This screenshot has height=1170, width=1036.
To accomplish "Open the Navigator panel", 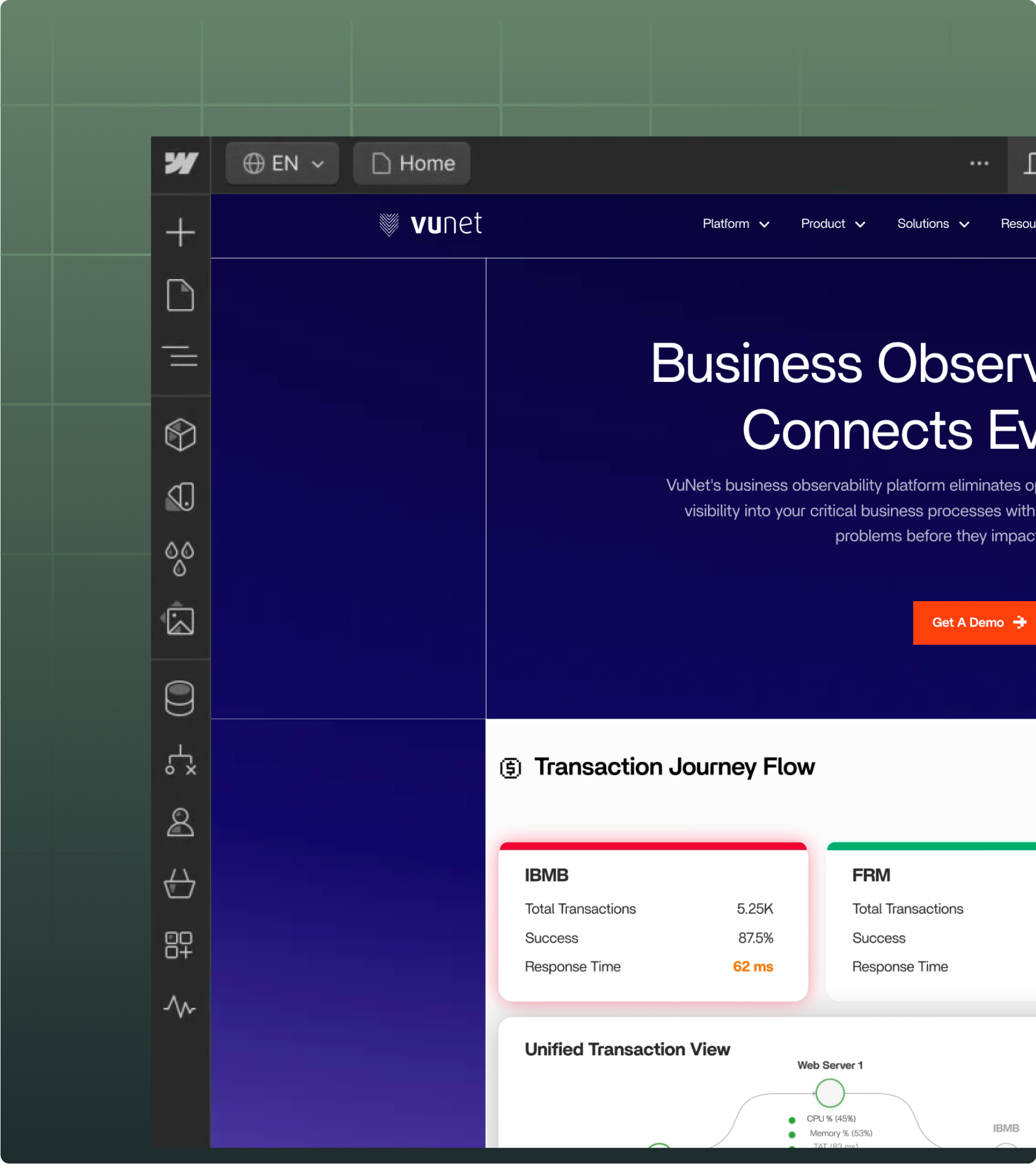I will [x=180, y=356].
